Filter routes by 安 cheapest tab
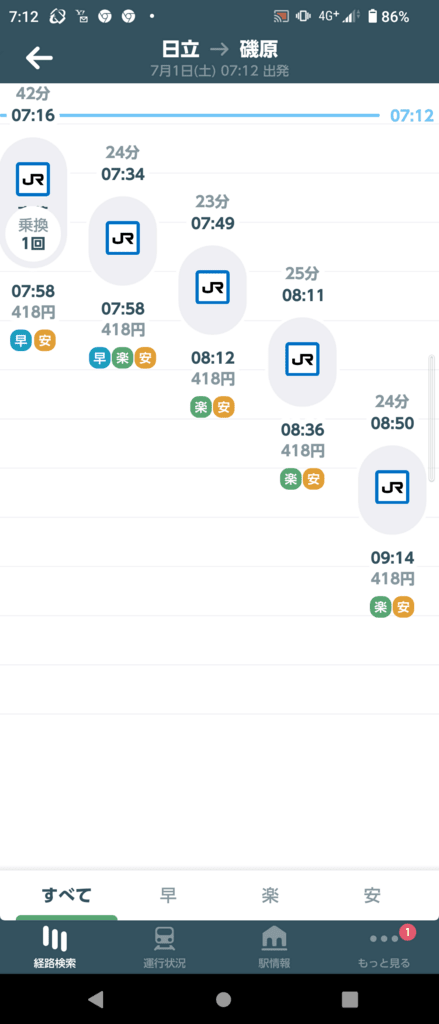 pos(372,895)
